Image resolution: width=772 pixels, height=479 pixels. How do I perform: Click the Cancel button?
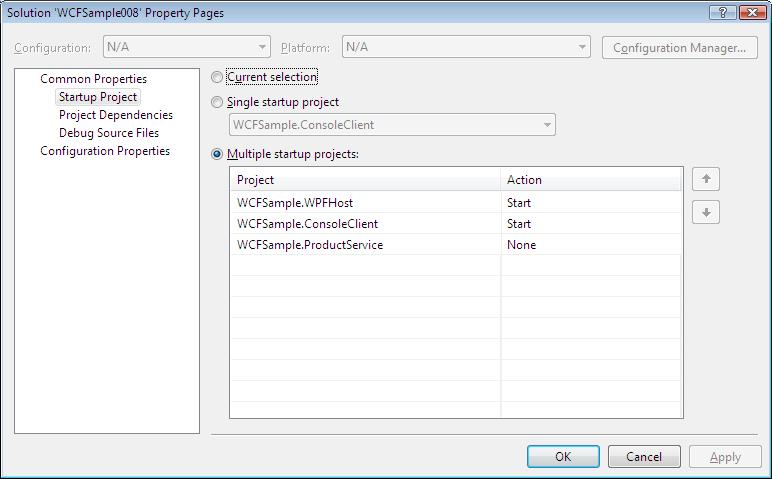(x=644, y=456)
